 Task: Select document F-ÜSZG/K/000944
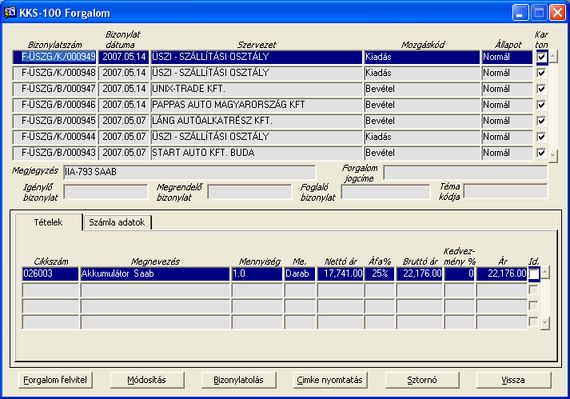55,137
